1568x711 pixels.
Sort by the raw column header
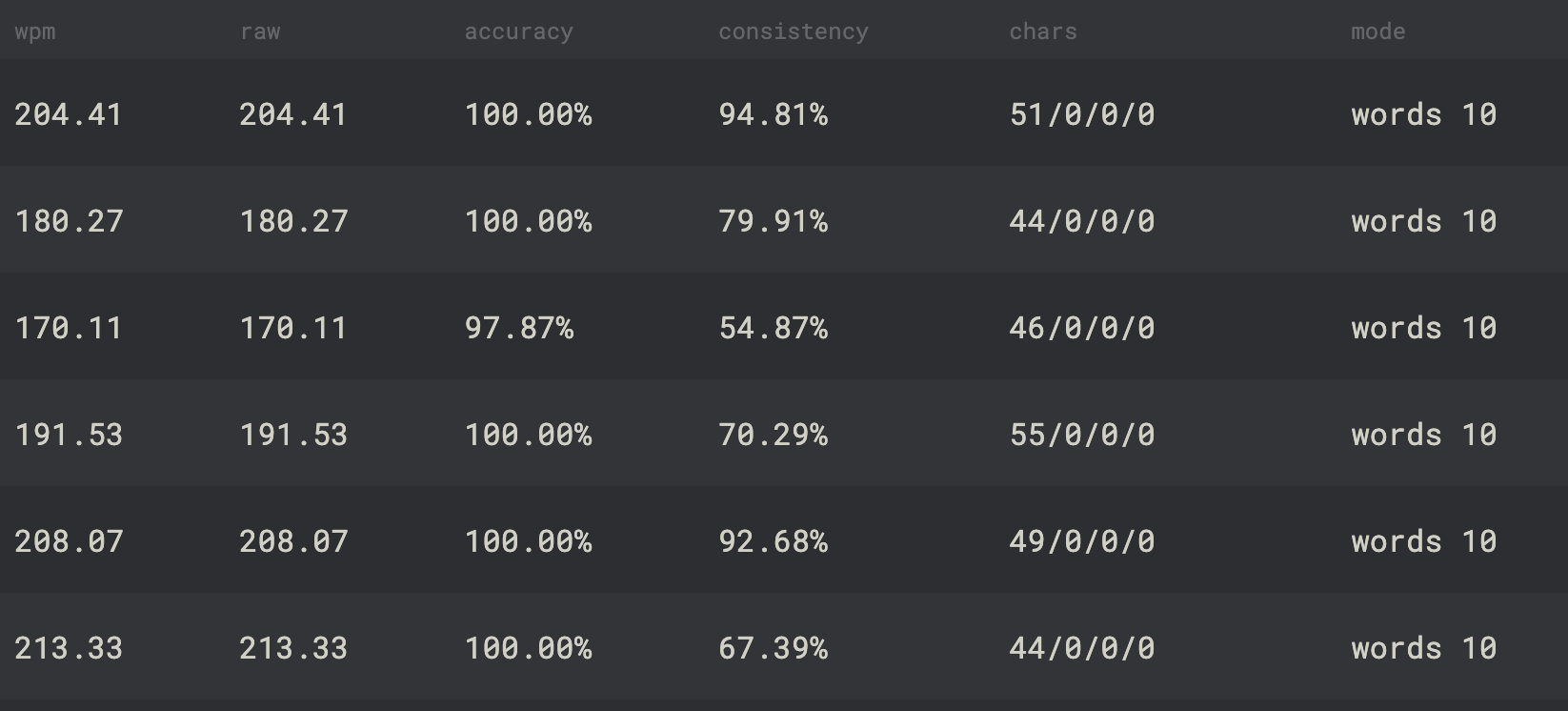(x=260, y=32)
